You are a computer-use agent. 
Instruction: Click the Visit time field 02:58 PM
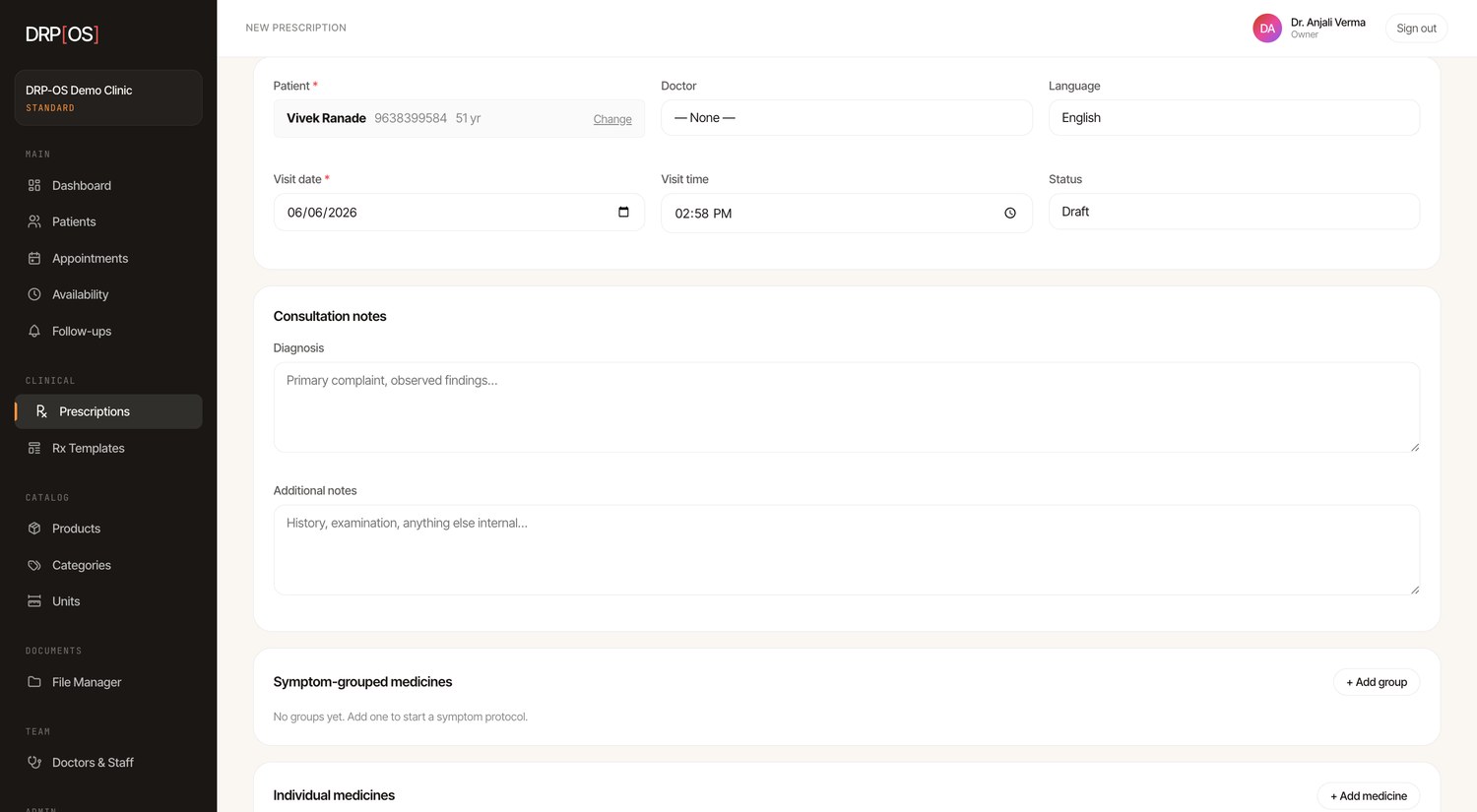pyautogui.click(x=847, y=213)
